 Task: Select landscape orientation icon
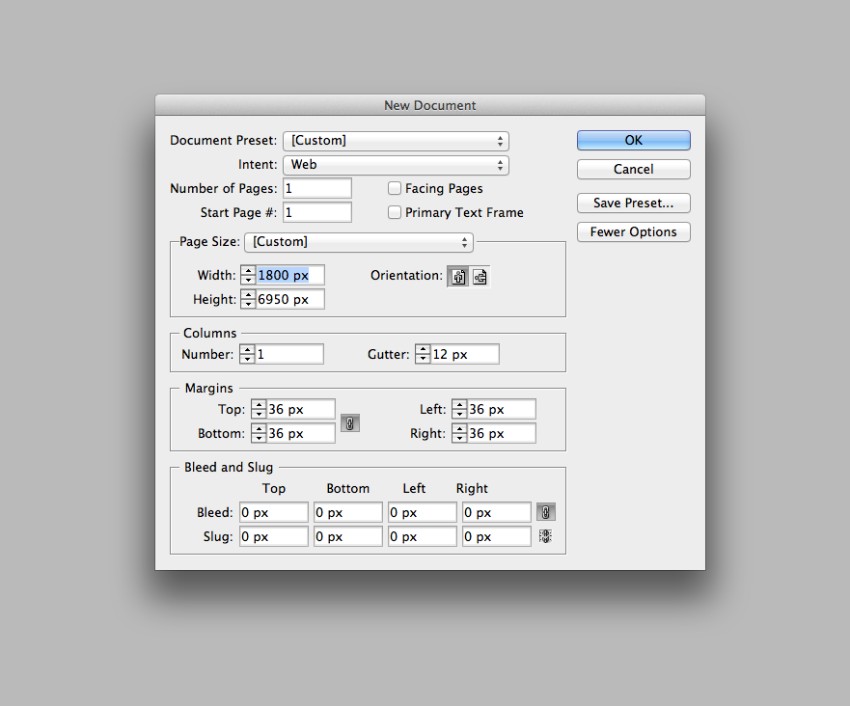pos(480,277)
